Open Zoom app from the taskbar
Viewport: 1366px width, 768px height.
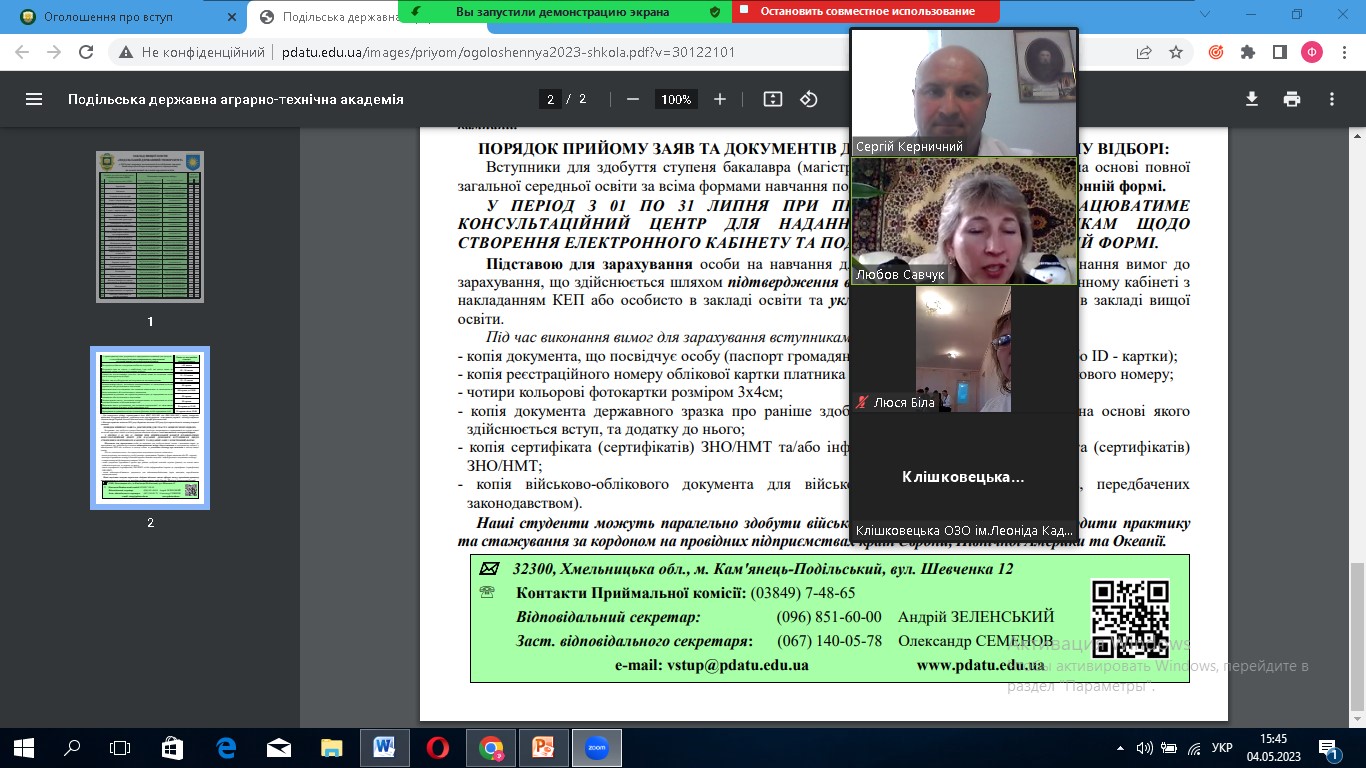click(x=596, y=747)
